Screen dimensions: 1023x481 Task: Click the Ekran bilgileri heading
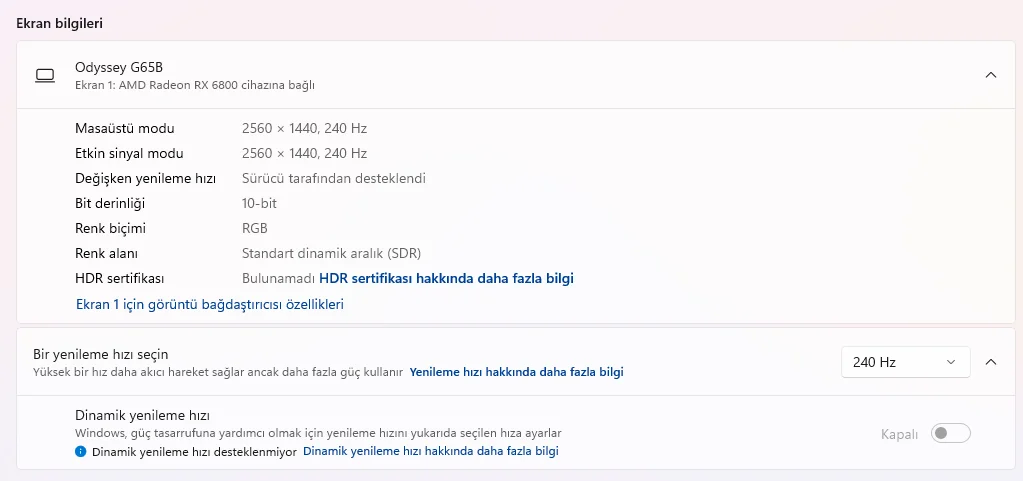point(59,23)
